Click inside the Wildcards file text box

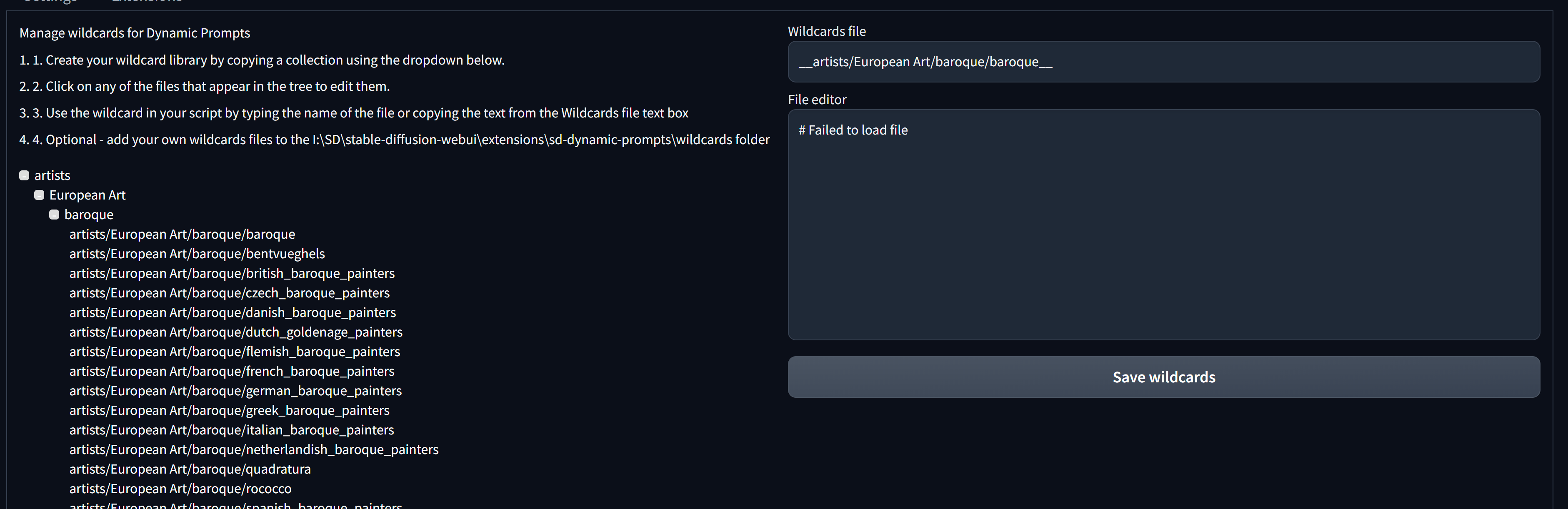1163,61
